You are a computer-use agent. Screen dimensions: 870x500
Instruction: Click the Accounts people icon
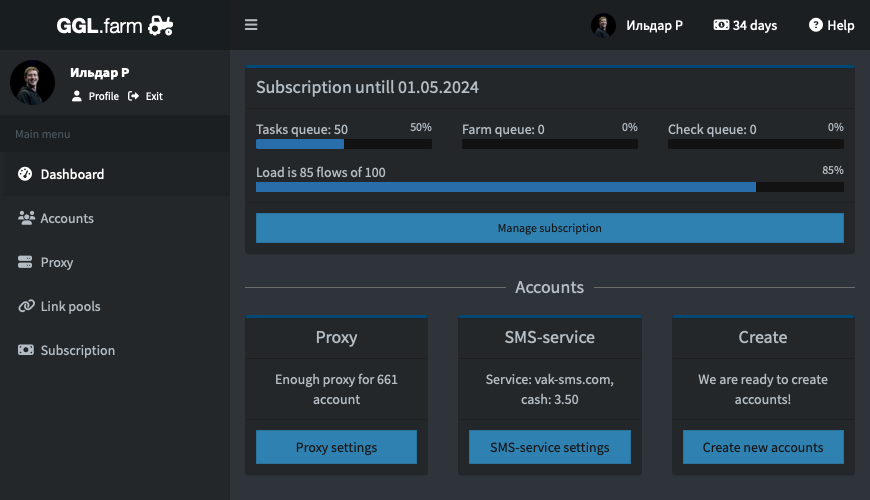pos(26,218)
